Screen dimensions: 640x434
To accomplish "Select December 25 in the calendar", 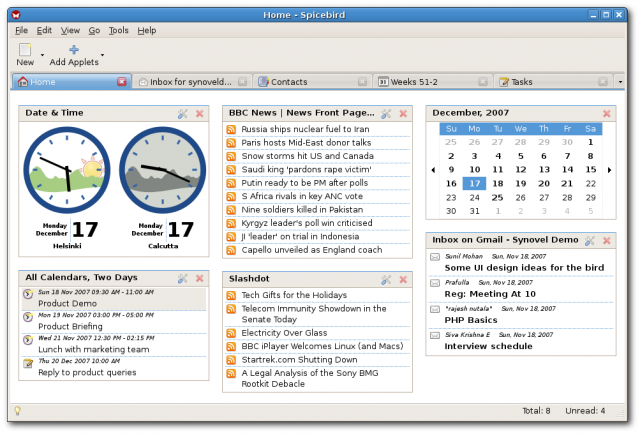I will coord(497,198).
